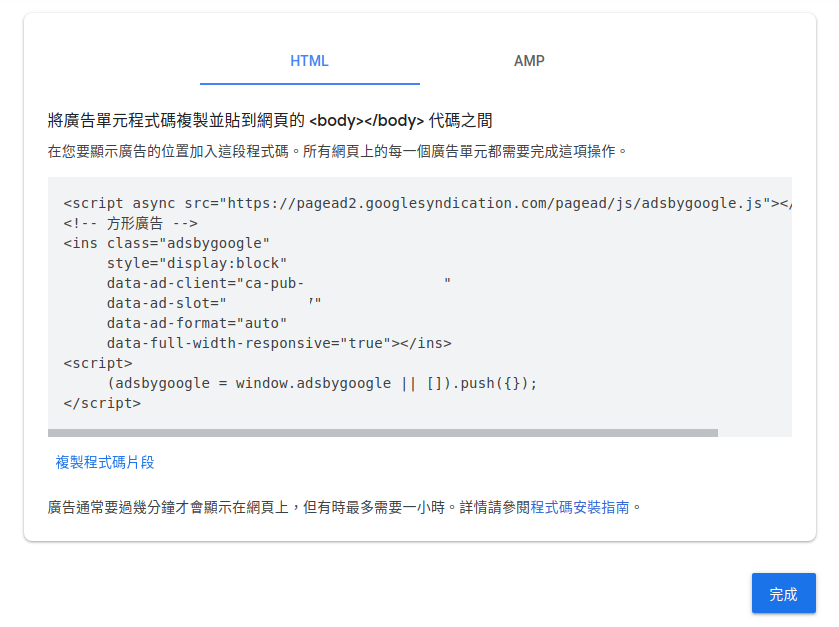Open the 程式碼安裝指南 link
Viewport: 839px width, 627px height.
[579, 507]
